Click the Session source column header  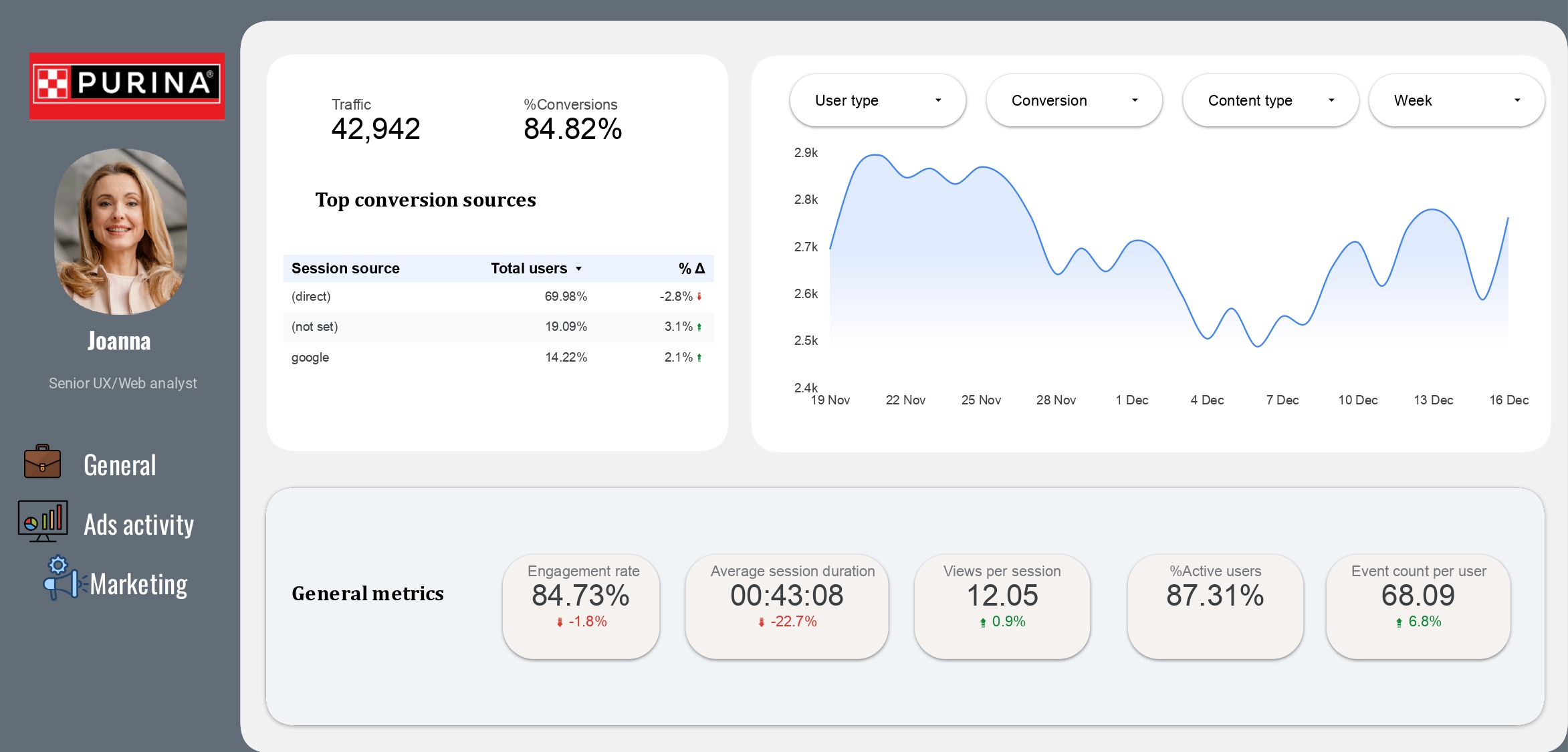coord(345,269)
